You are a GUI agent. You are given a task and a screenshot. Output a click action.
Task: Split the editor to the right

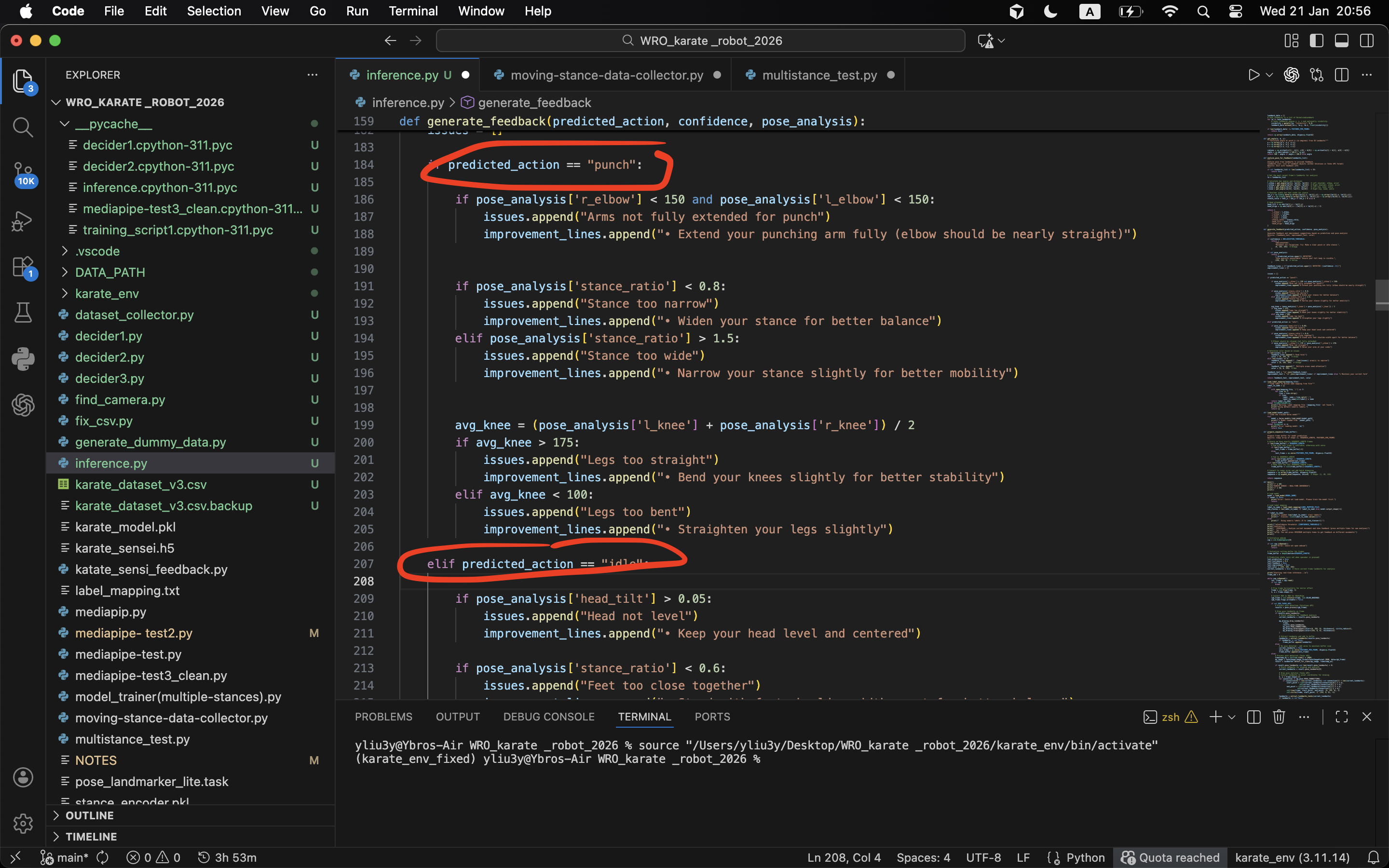pos(1341,75)
